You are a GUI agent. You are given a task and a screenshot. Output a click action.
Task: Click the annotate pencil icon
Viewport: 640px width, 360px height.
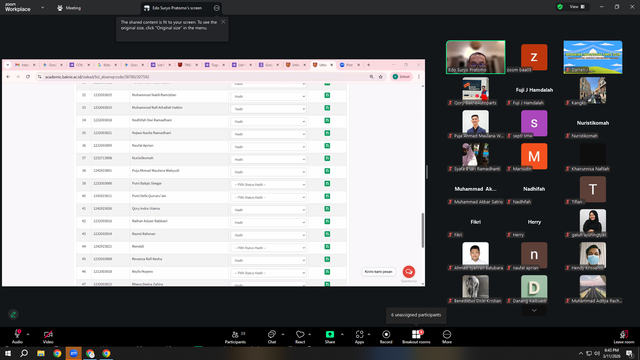[13, 314]
